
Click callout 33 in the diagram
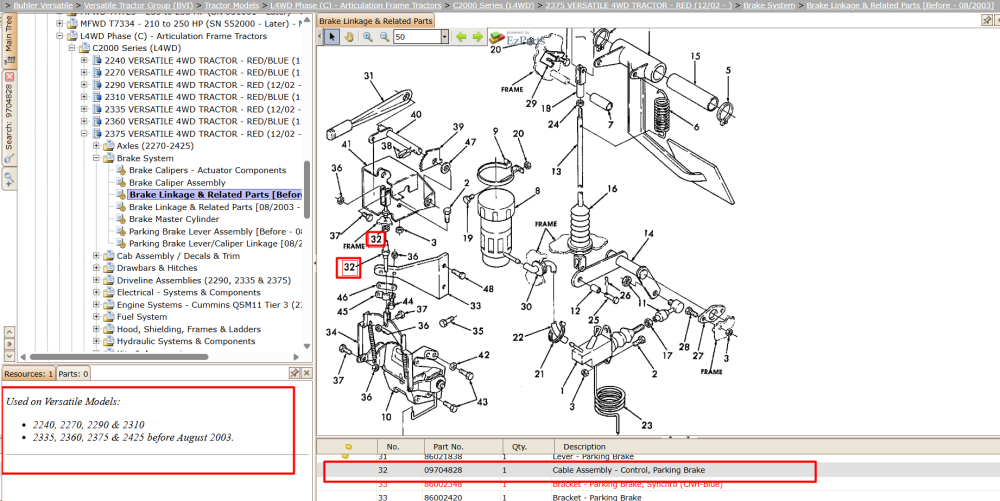(476, 306)
